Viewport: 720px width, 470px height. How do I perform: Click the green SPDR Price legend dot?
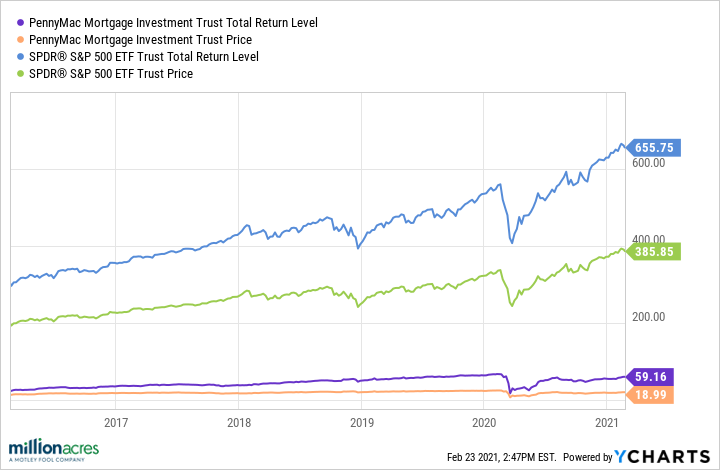point(20,74)
